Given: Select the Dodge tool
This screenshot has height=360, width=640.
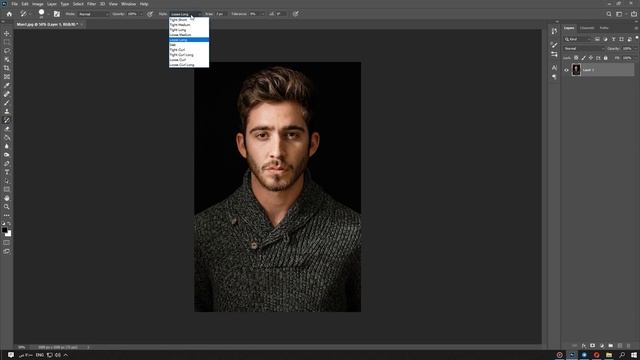Looking at the screenshot, I should tap(7, 155).
